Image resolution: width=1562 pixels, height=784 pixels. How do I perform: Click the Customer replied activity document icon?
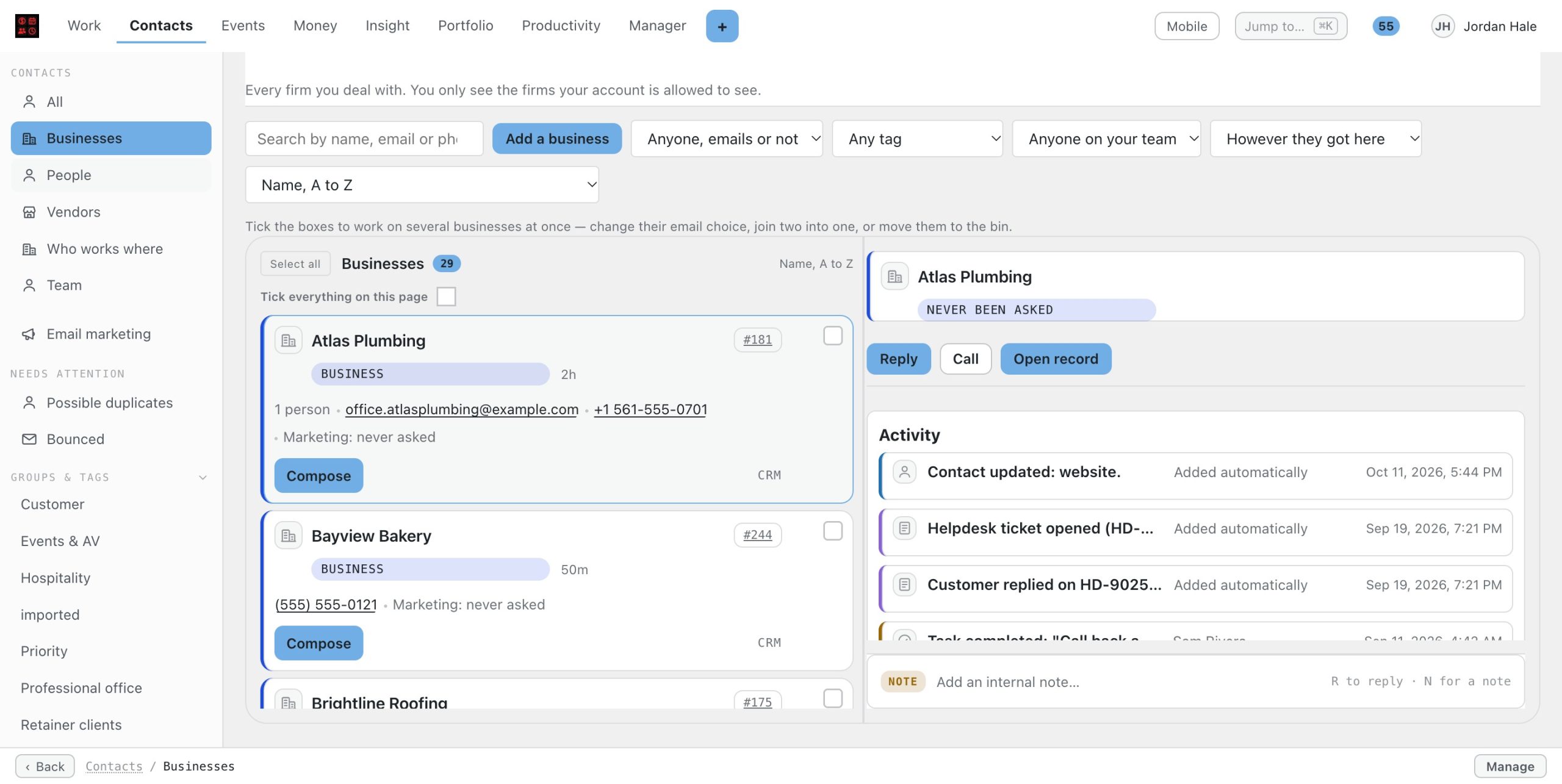pyautogui.click(x=904, y=584)
